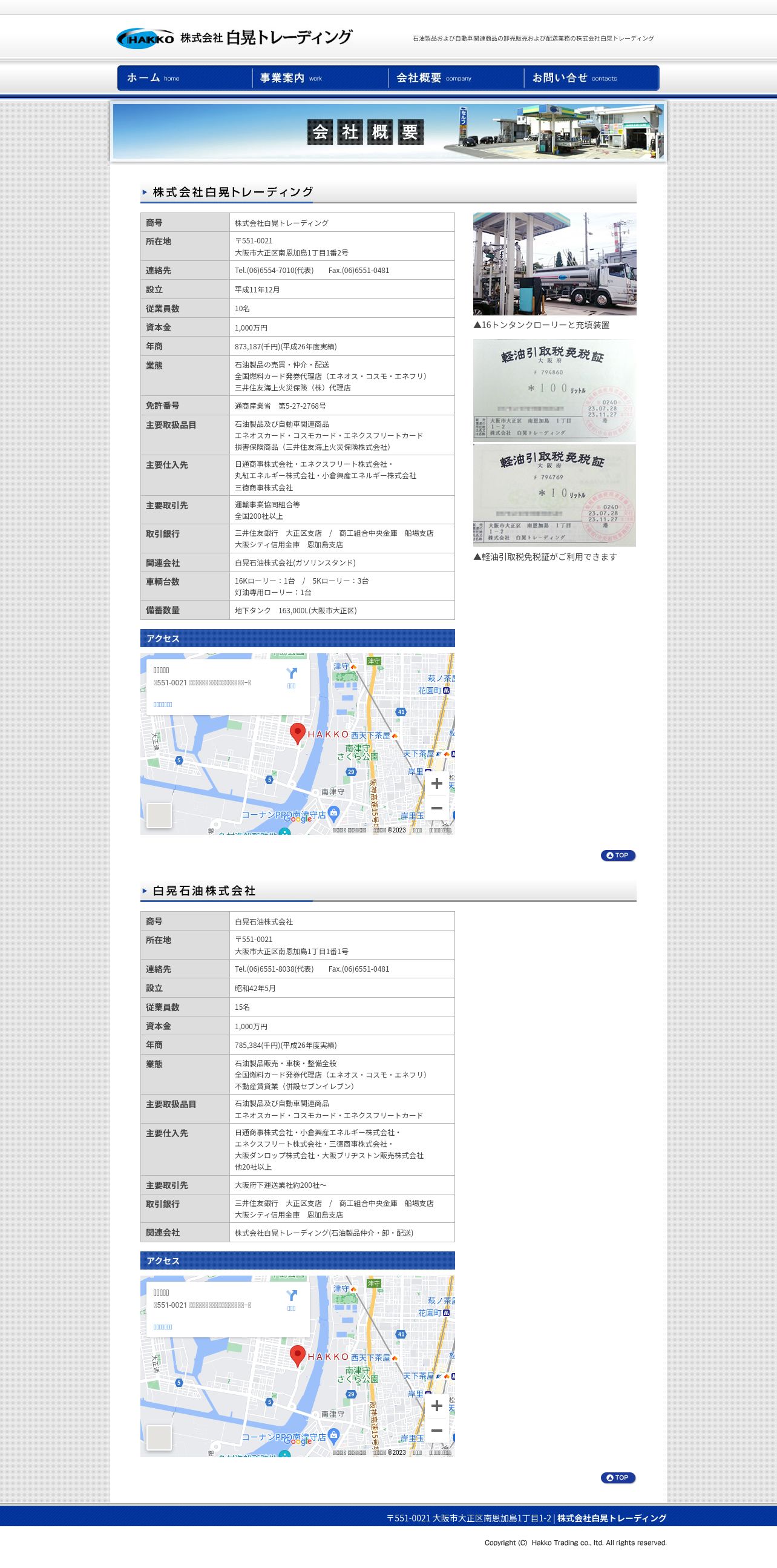
Task: Click the 通商産業省 第5-27-2768号 license cell
Action: click(342, 406)
